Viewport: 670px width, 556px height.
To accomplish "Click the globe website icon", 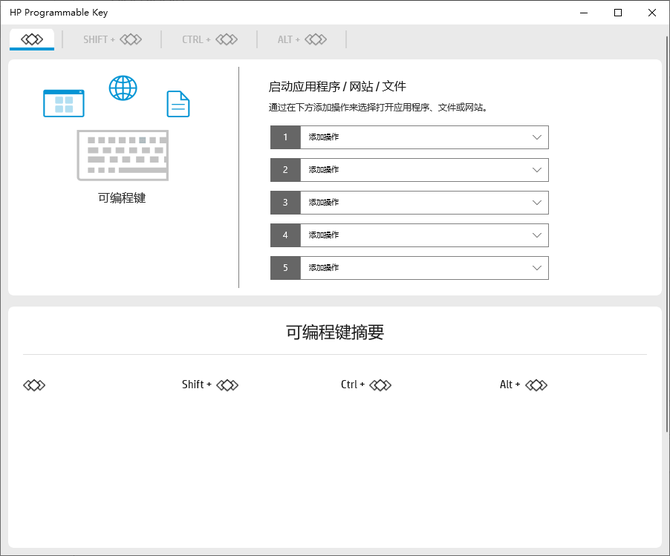I will (123, 88).
